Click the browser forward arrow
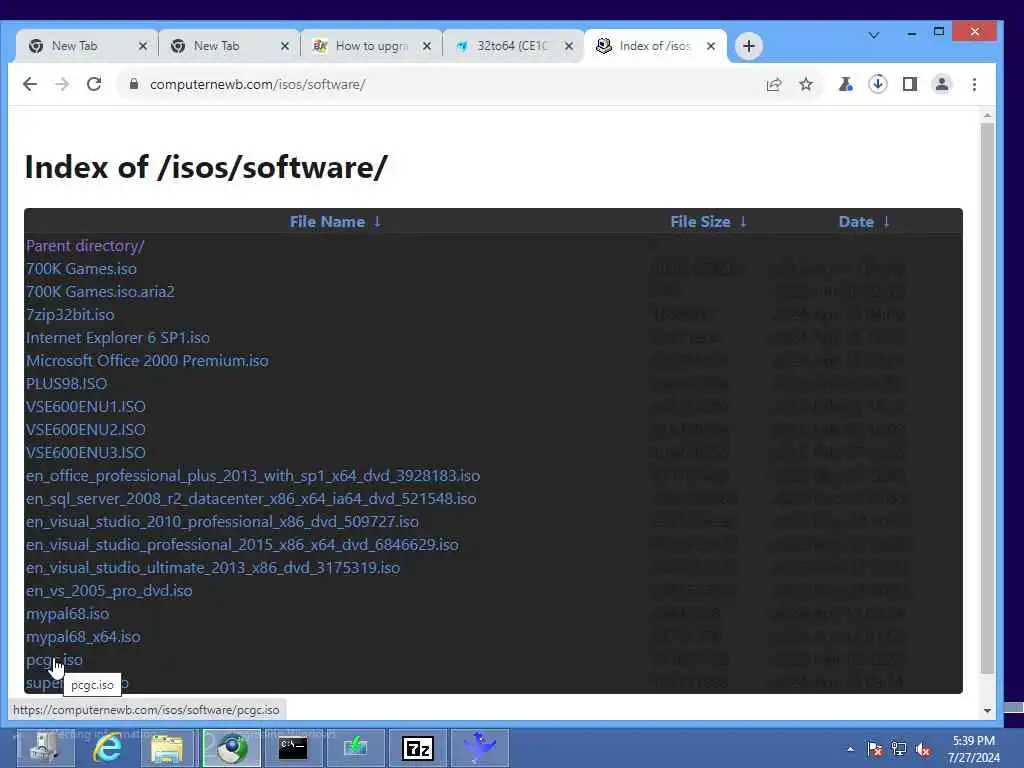The height and width of the screenshot is (768, 1024). 62,84
